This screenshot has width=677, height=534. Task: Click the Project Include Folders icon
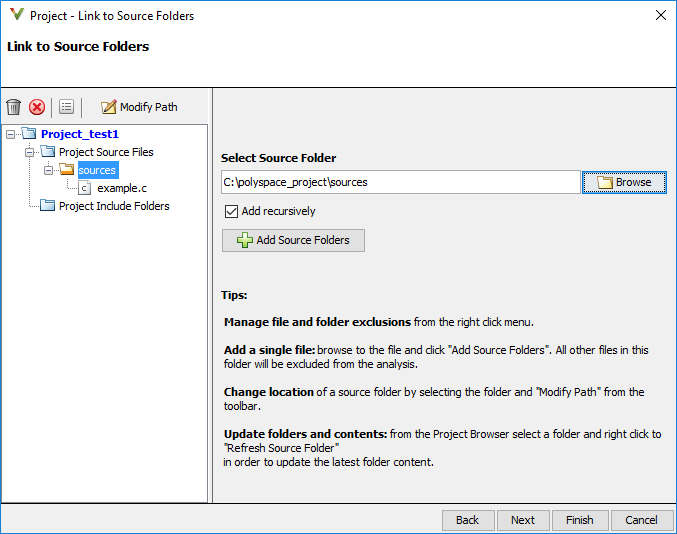[x=47, y=206]
